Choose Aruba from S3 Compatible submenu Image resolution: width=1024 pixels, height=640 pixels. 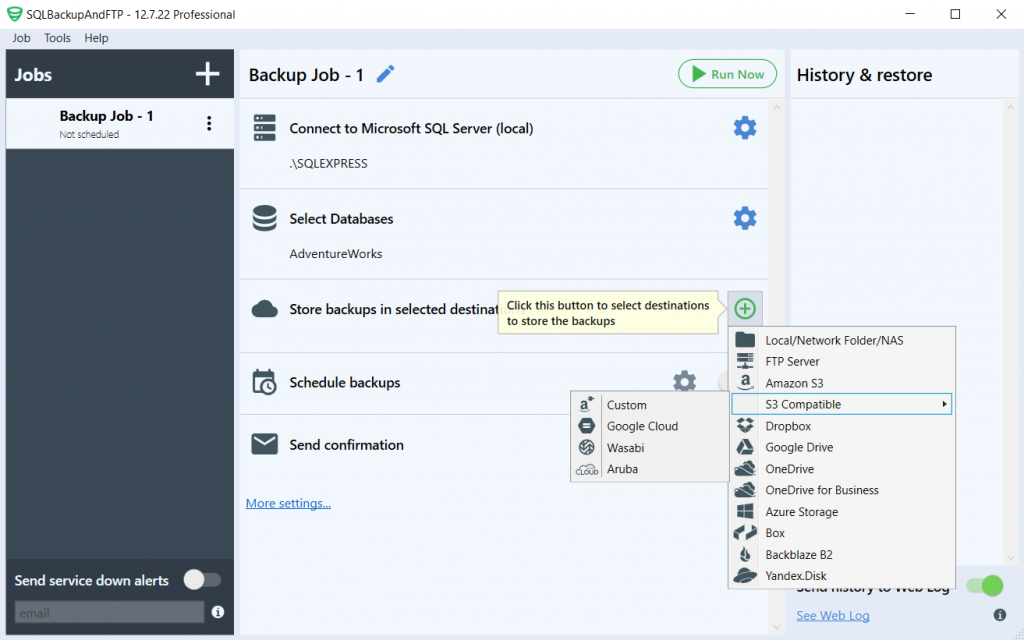649,470
